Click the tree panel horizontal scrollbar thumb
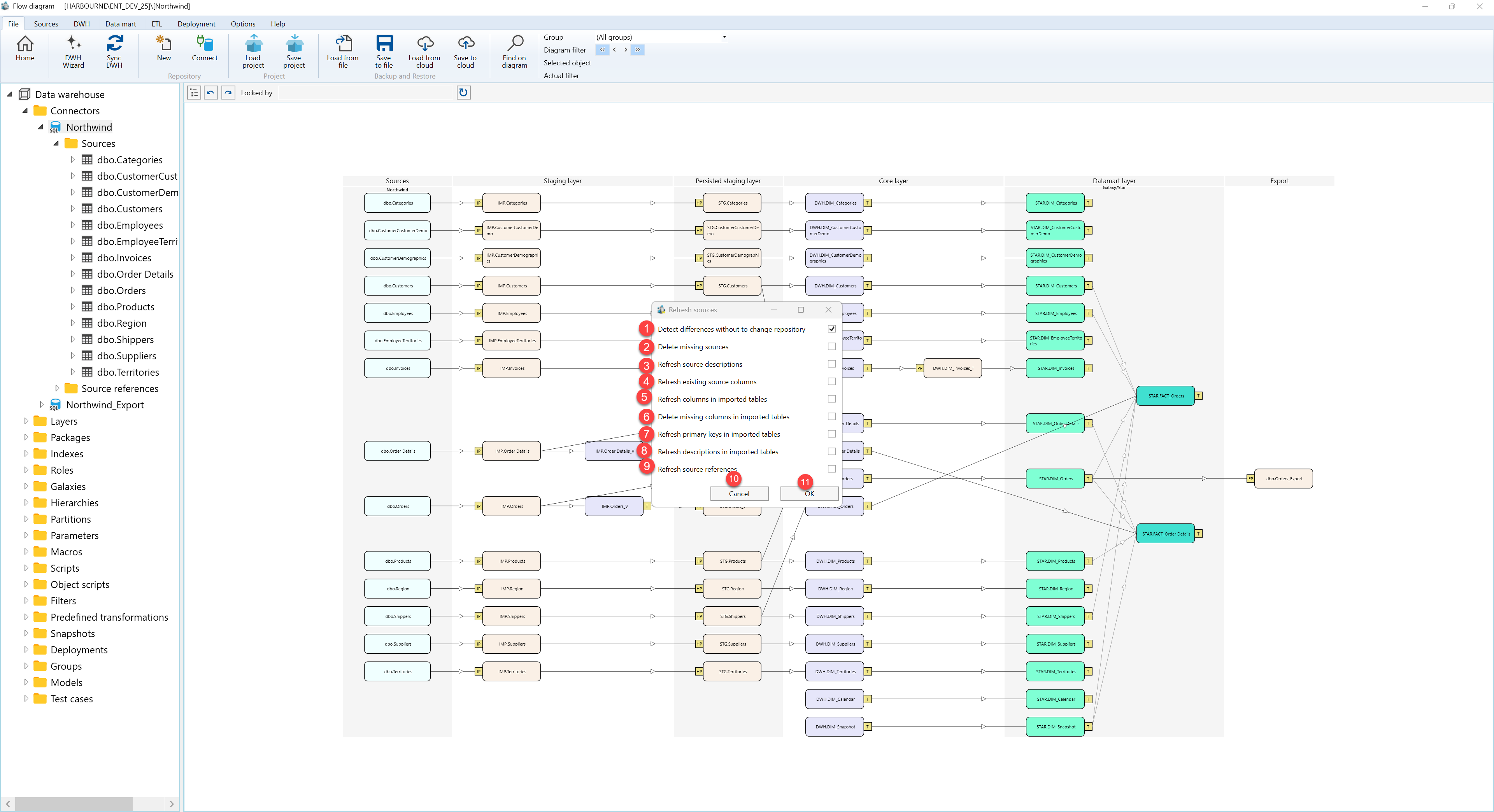1494x812 pixels. tap(74, 804)
